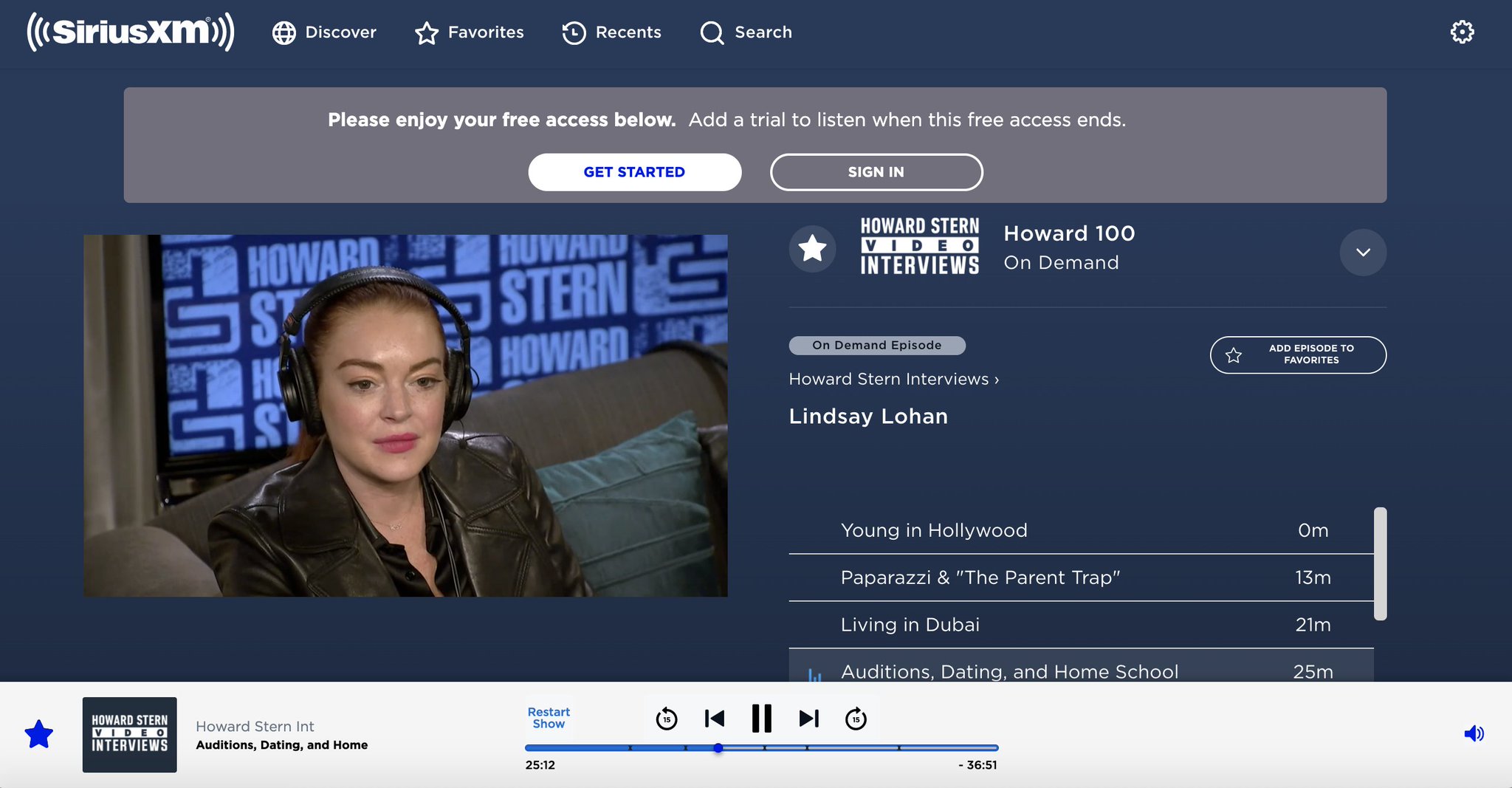Viewport: 1512px width, 788px height.
Task: Open the SiriusXM home logo
Action: click(x=131, y=32)
